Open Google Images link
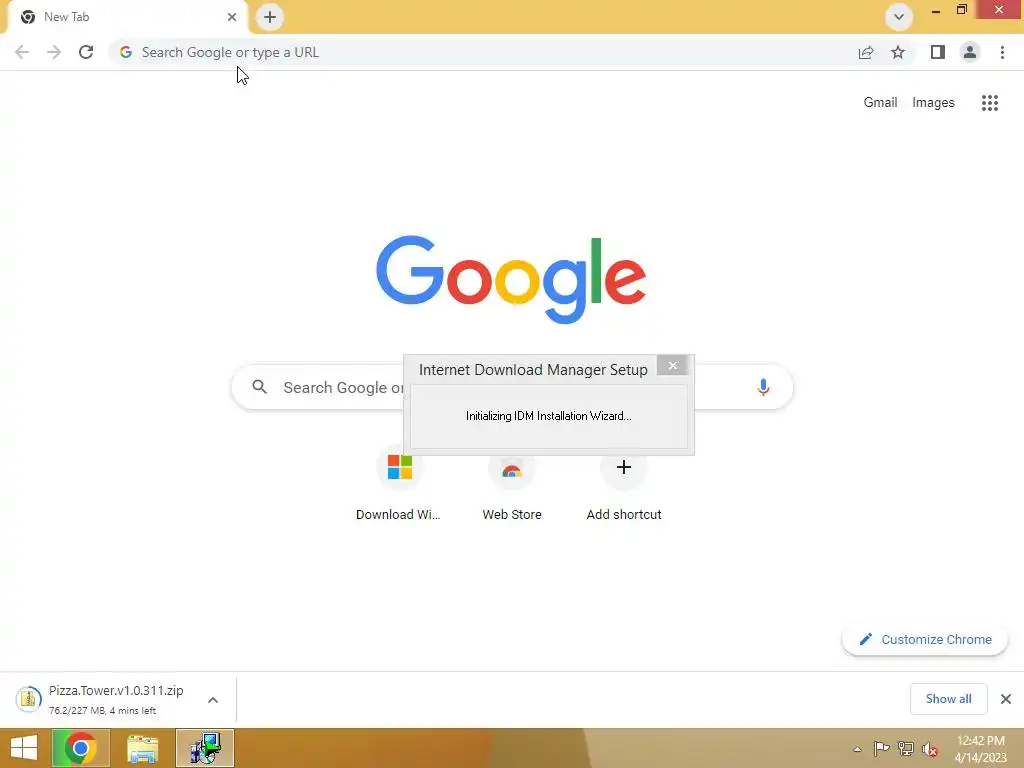Viewport: 1024px width, 768px height. (x=933, y=103)
